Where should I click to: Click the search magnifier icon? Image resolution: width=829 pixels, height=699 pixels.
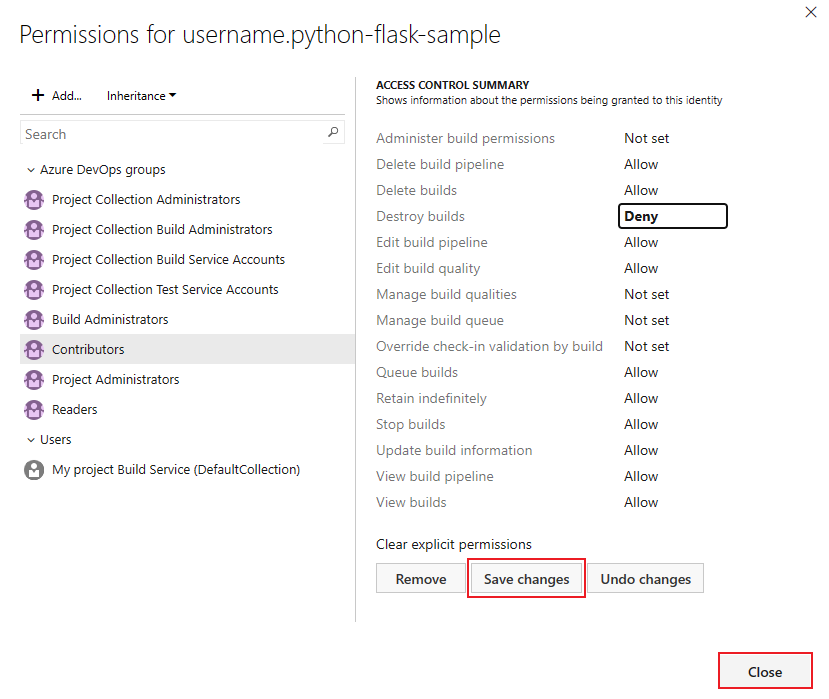click(334, 133)
